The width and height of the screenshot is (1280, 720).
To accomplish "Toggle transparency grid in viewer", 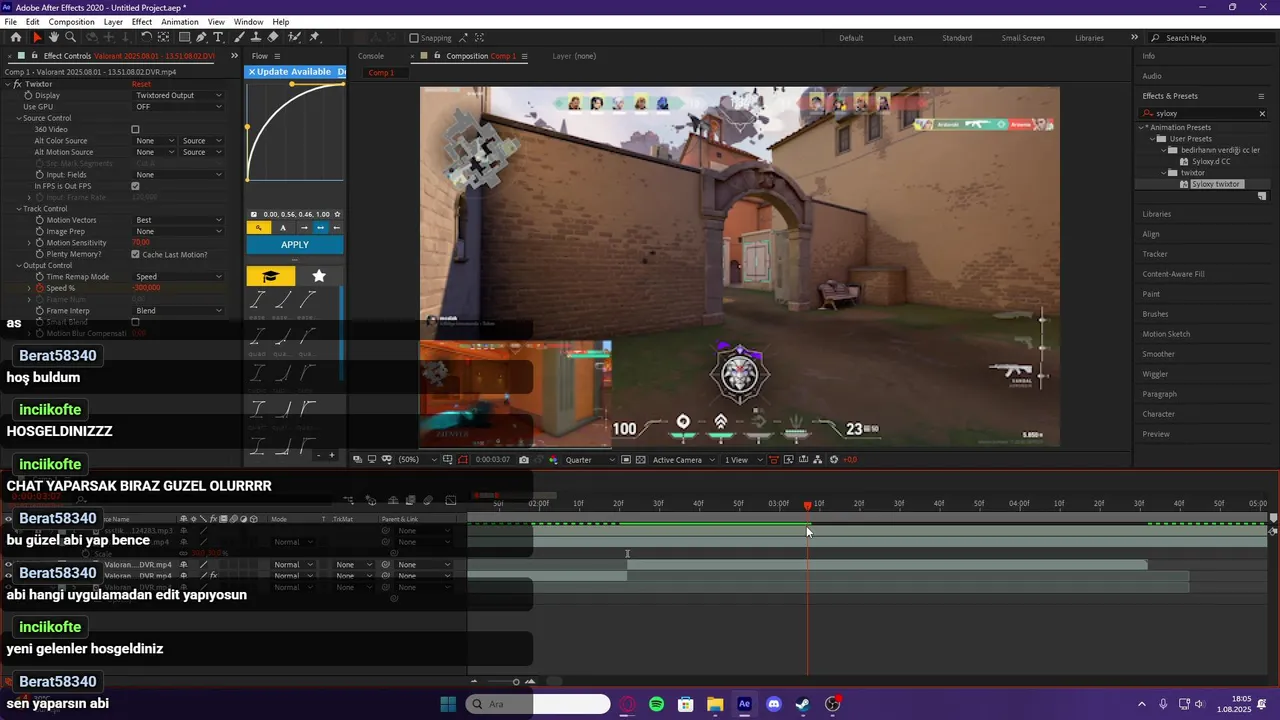I will pyautogui.click(x=640, y=459).
